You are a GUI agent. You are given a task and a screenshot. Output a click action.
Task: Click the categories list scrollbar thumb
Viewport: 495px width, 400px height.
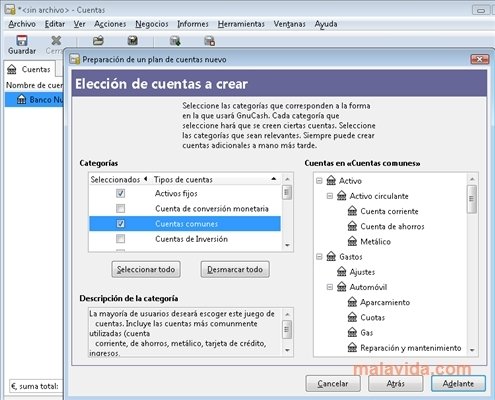[x=287, y=193]
